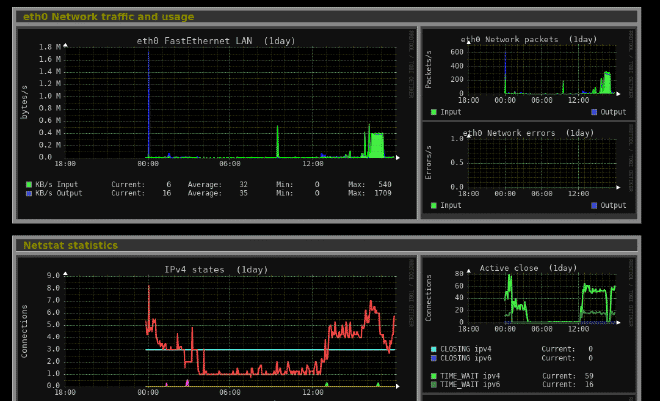Click Current value 16 for TIME_WAIT ipv6
The image size is (660, 401).
pyautogui.click(x=588, y=385)
